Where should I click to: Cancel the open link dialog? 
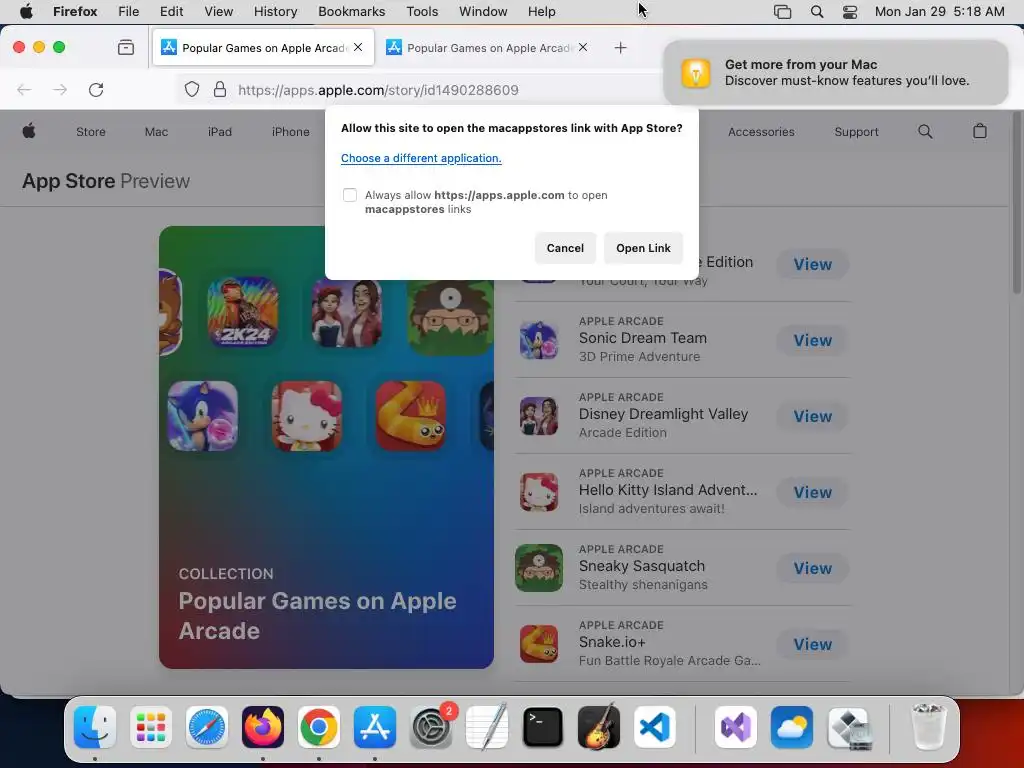click(x=565, y=248)
